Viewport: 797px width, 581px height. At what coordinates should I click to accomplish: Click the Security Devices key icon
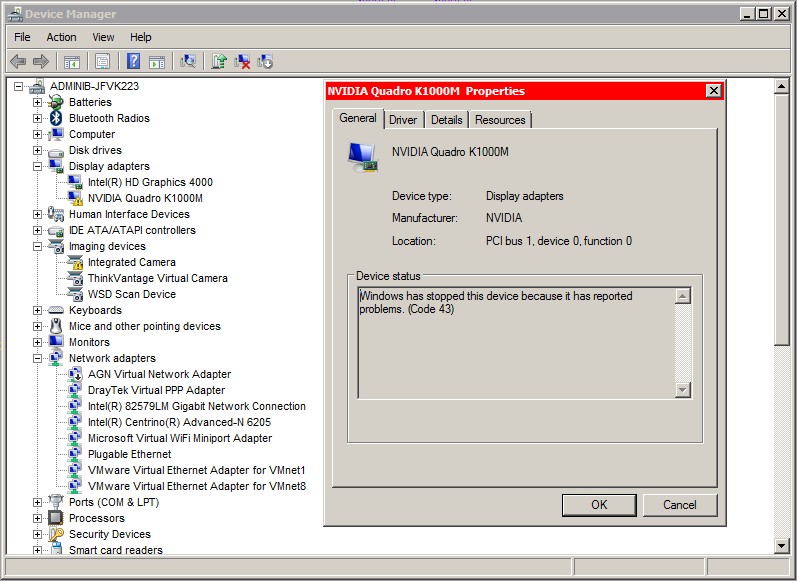(56, 534)
